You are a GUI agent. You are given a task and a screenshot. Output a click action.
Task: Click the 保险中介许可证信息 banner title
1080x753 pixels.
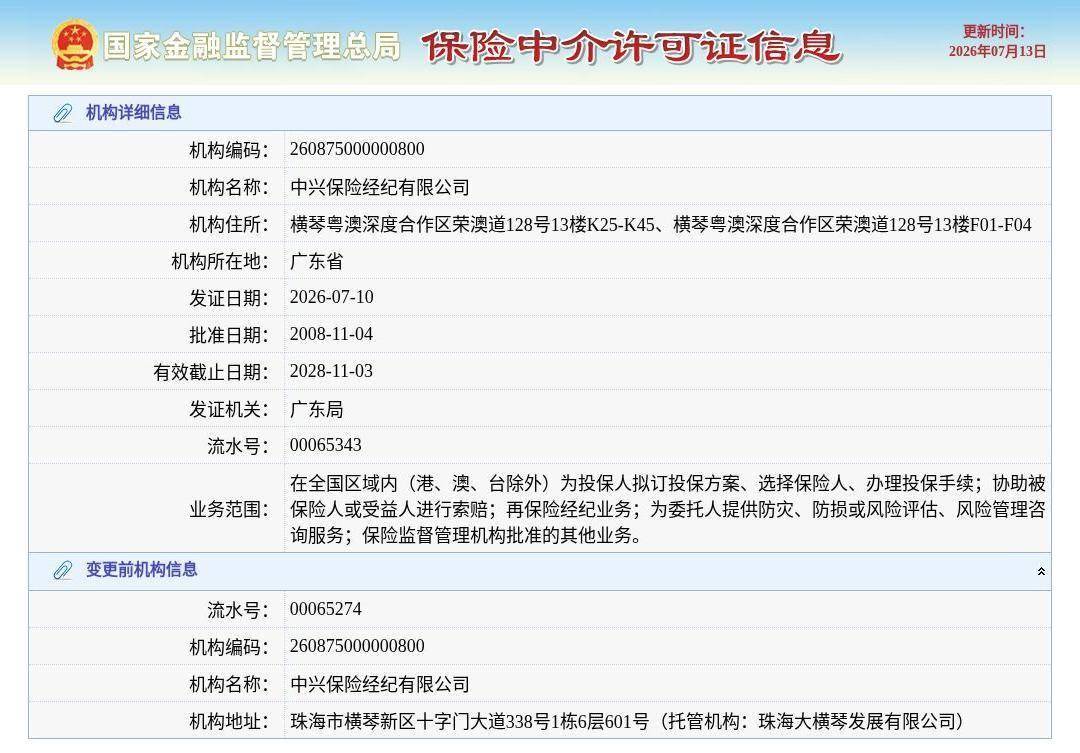tap(631, 47)
